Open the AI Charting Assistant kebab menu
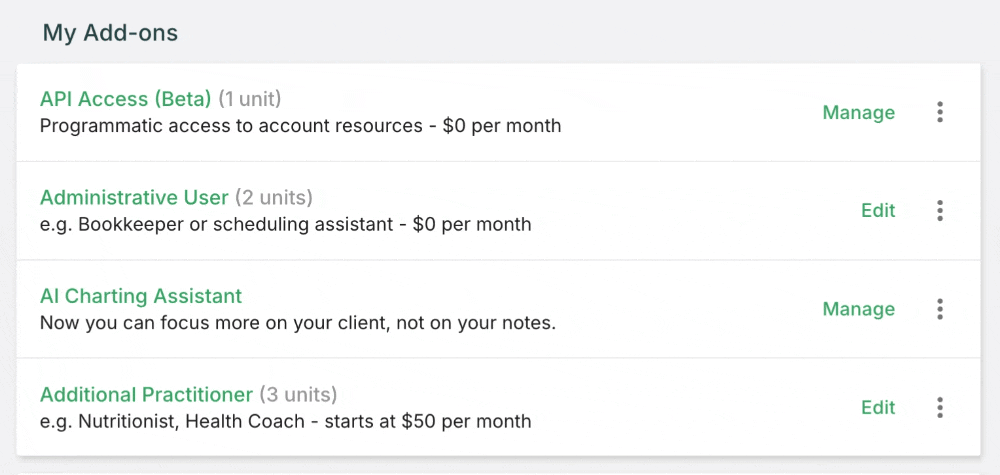This screenshot has width=1000, height=475. tap(940, 309)
